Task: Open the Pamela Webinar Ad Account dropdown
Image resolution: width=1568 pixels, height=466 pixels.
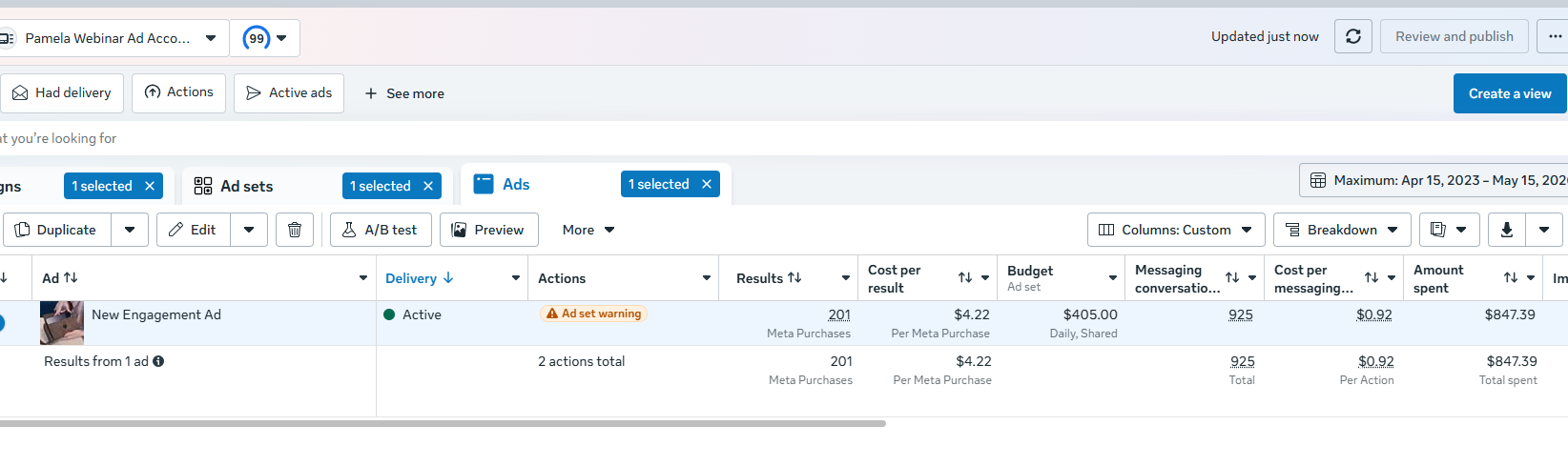Action: 113,38
